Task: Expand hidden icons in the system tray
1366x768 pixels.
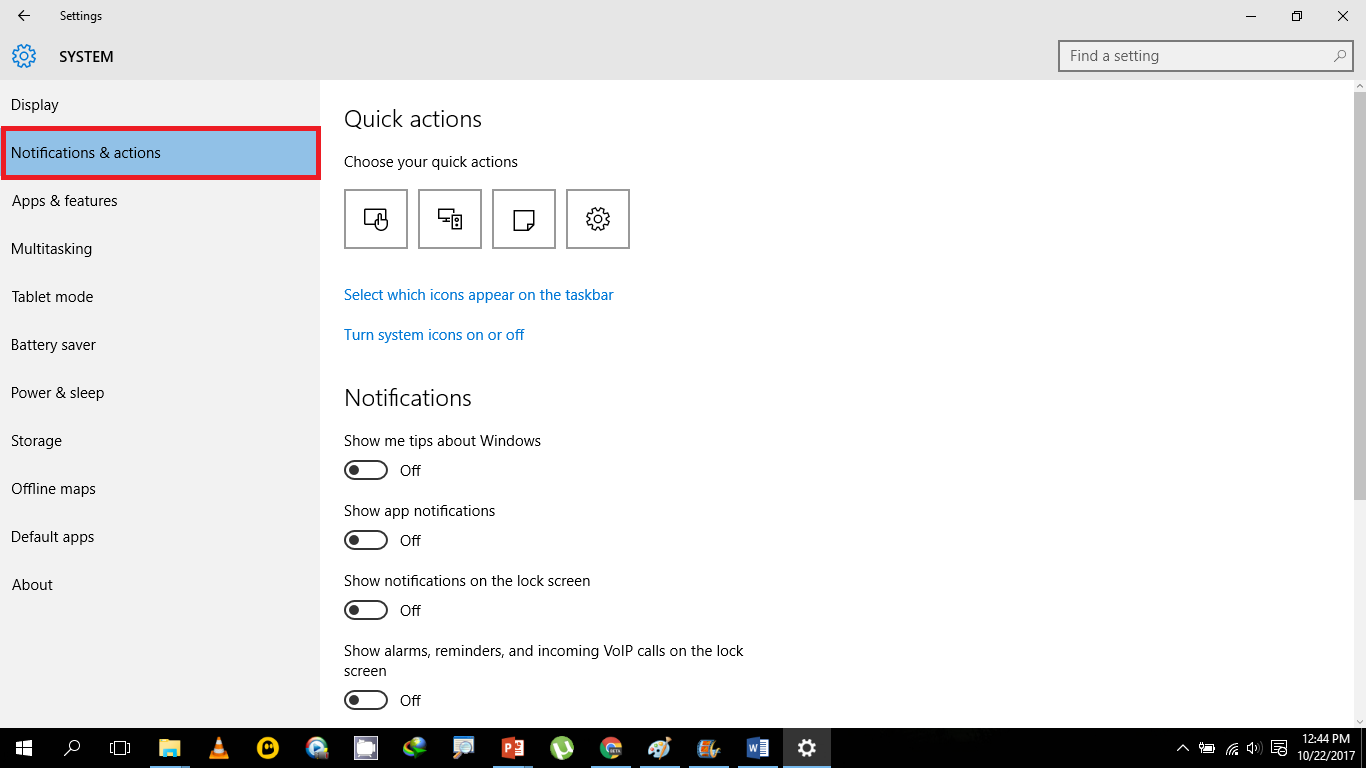Action: click(1182, 747)
